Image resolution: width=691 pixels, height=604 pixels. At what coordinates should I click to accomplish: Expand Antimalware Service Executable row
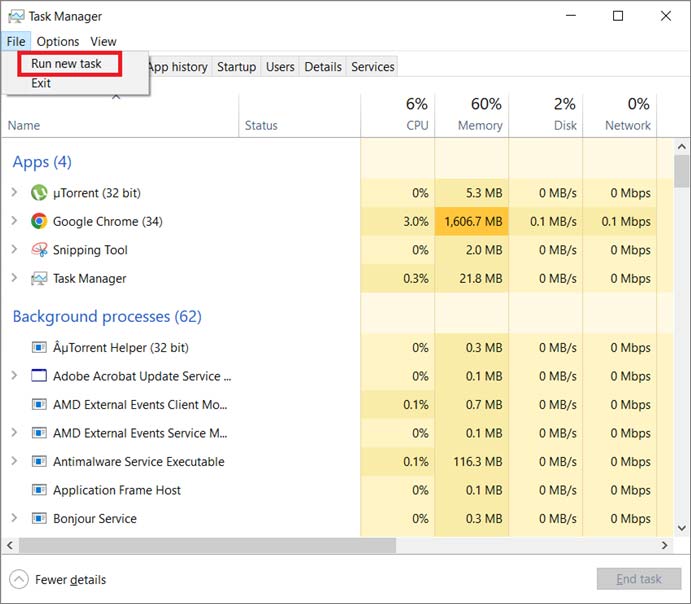tap(14, 461)
